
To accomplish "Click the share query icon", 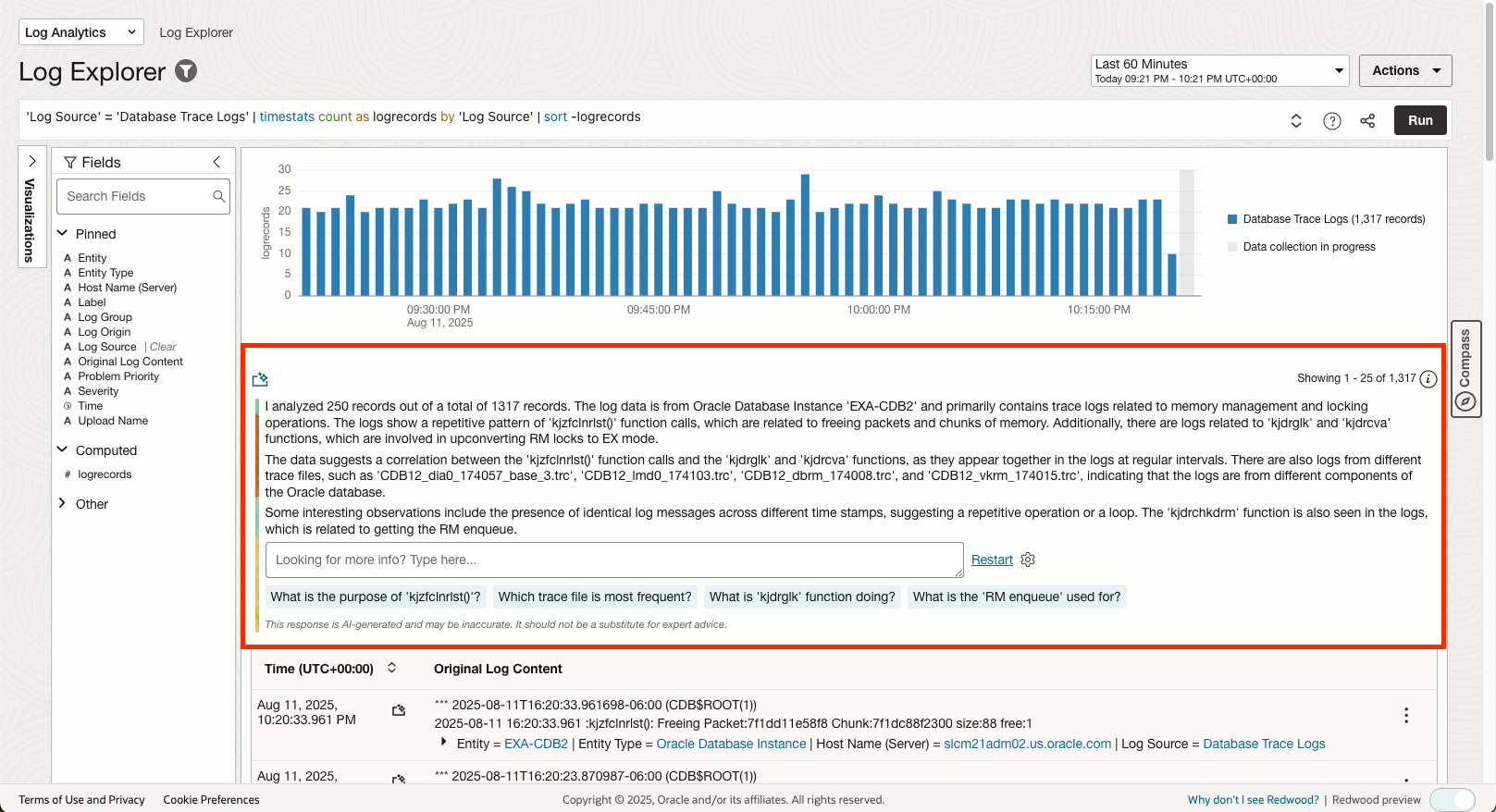I will click(1367, 121).
